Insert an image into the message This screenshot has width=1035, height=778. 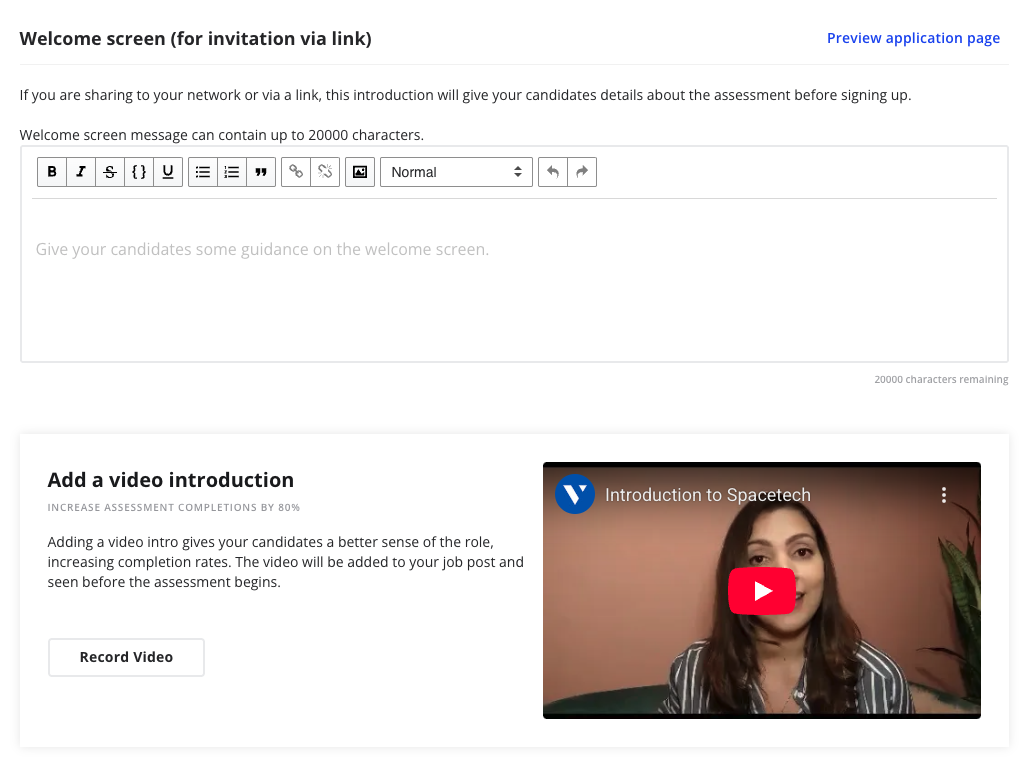360,172
